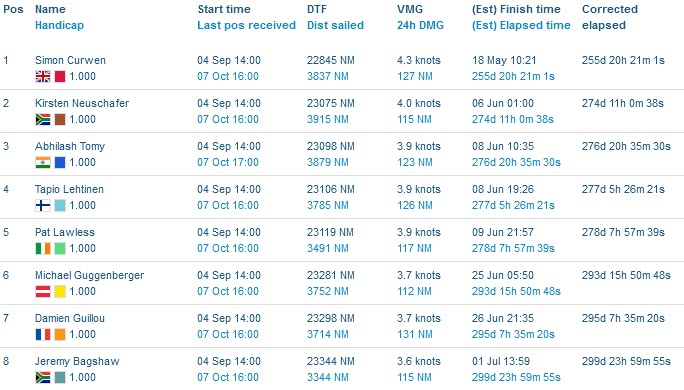Sort by (Est) Elapsed time header

pos(521,25)
